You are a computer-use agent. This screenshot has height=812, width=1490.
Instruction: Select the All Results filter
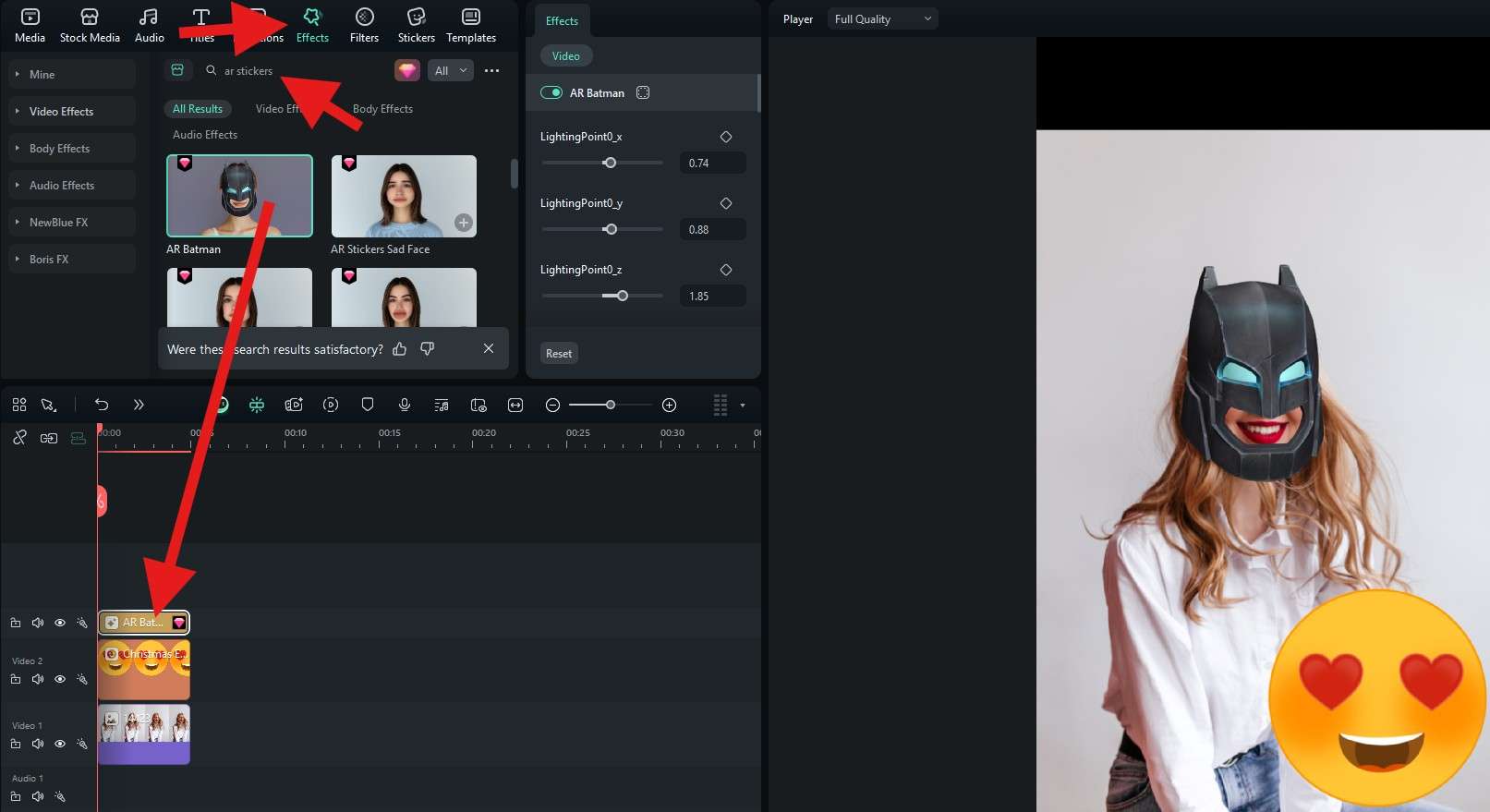pyautogui.click(x=198, y=108)
